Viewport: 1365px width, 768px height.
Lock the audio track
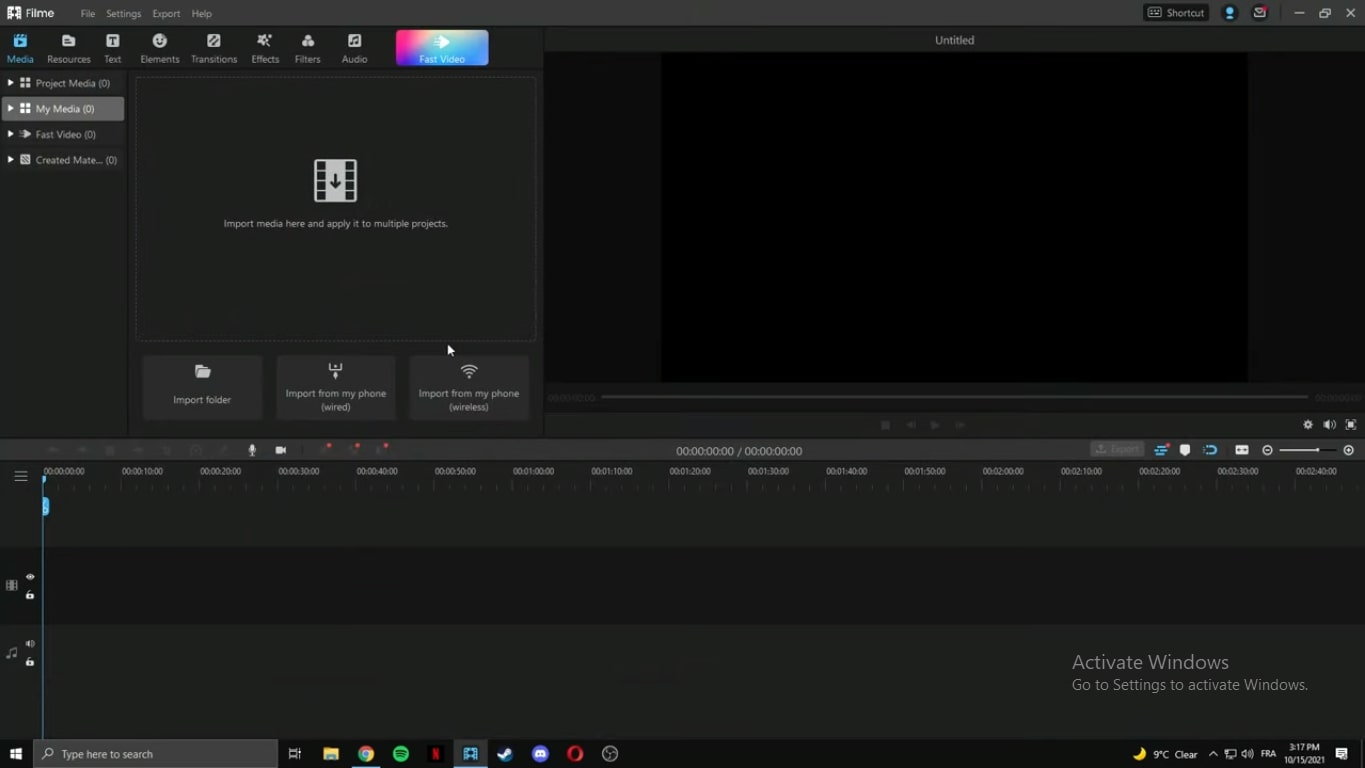coord(30,662)
